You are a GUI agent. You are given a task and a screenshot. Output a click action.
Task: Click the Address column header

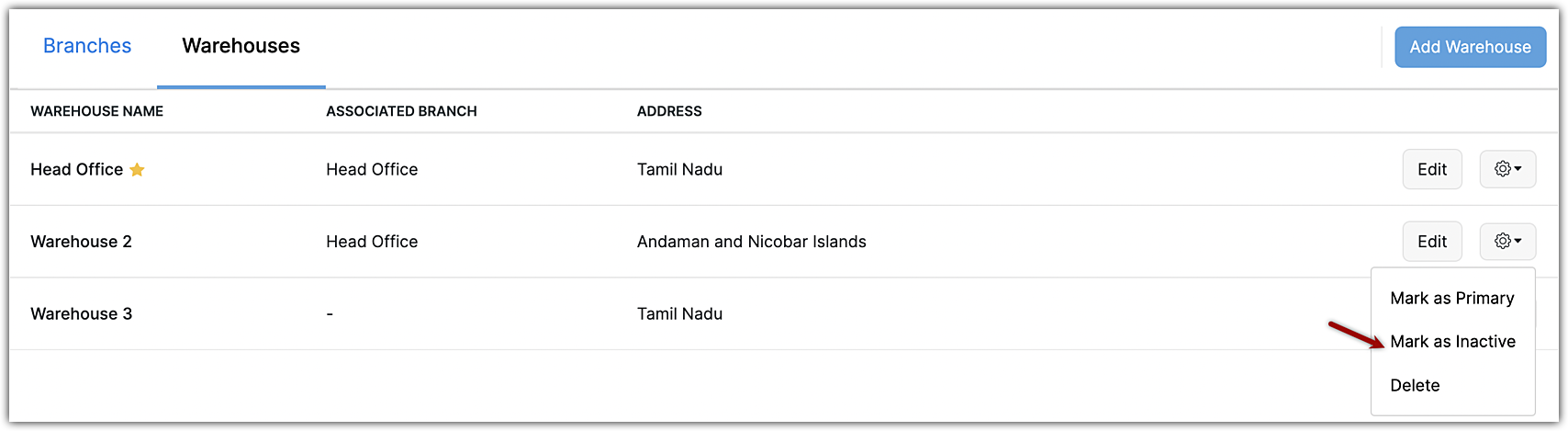tap(669, 111)
